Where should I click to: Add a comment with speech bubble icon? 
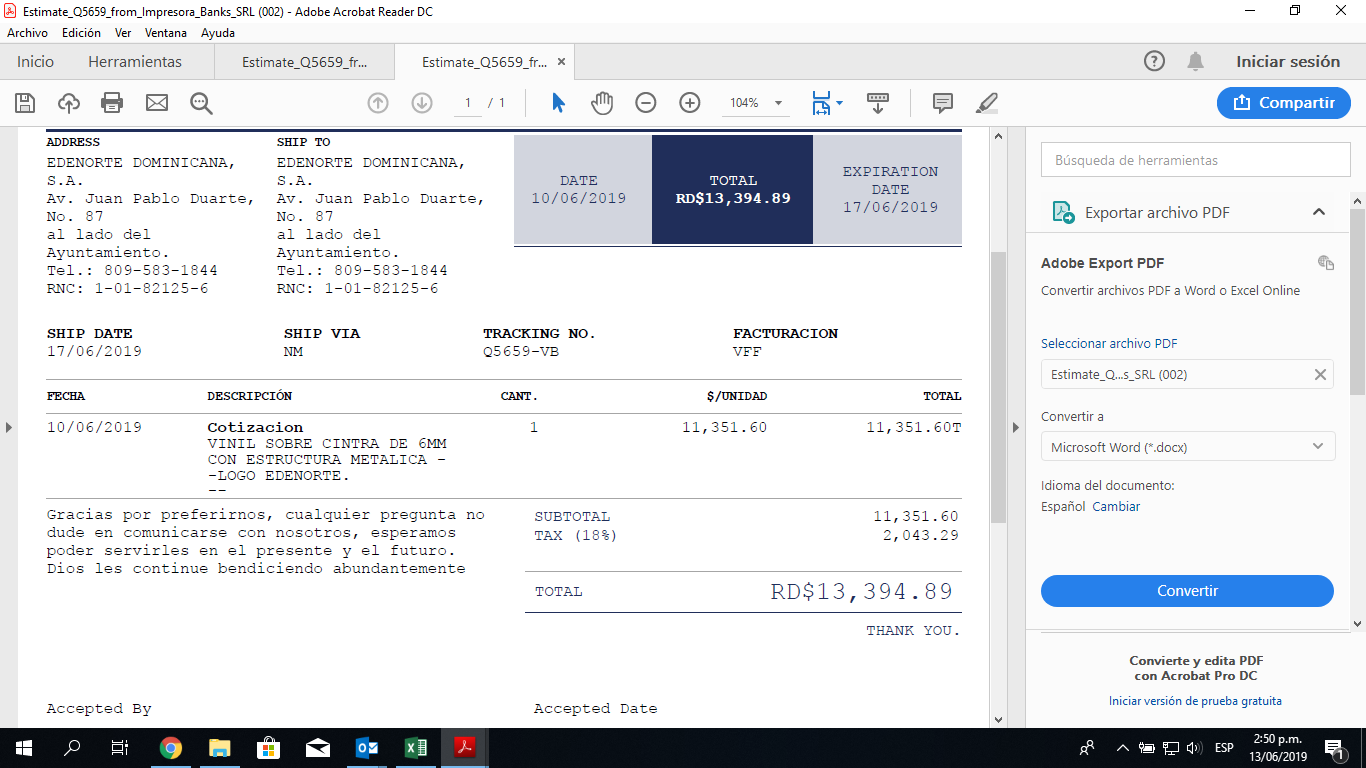[942, 103]
